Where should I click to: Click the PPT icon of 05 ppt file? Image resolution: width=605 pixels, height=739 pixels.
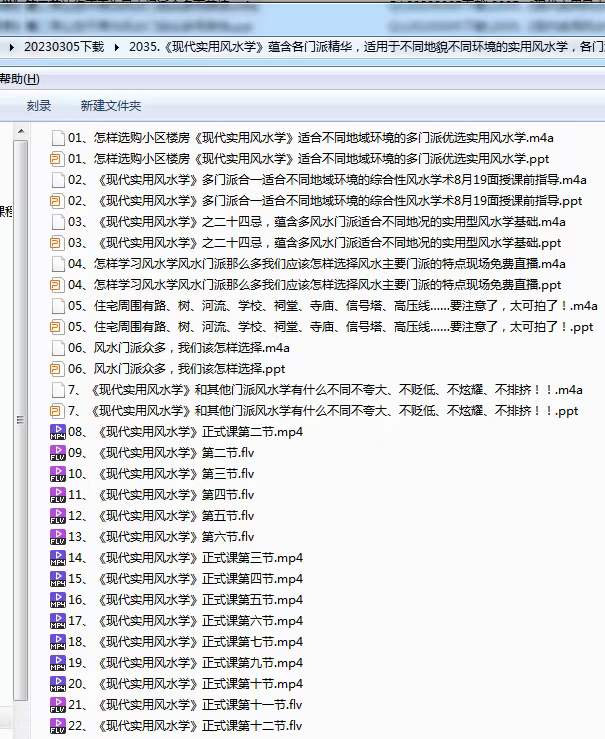click(x=57, y=327)
